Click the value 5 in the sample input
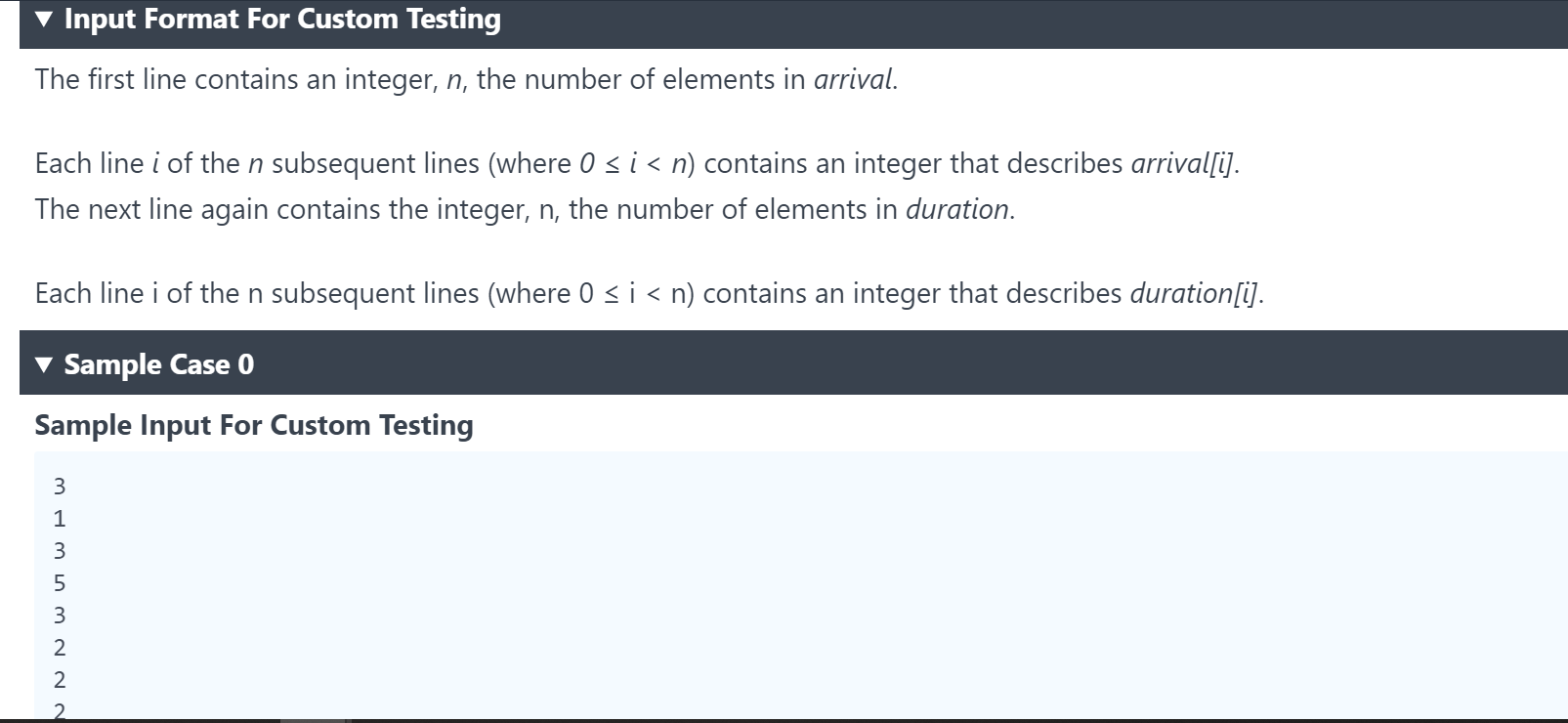Screen dimensions: 1568x723 [x=60, y=583]
